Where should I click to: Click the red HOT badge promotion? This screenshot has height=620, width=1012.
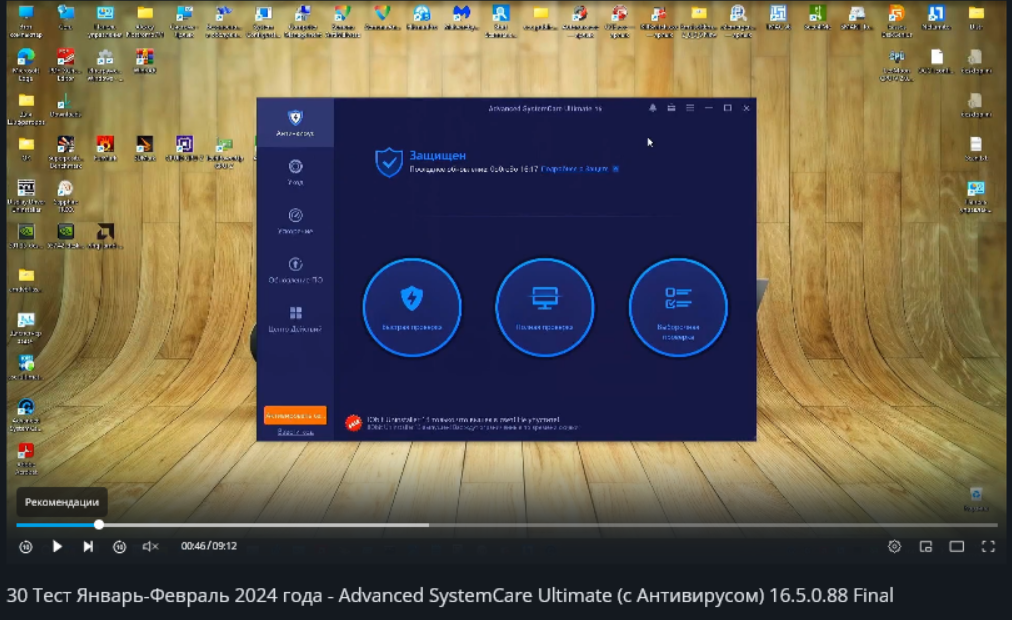pos(353,423)
